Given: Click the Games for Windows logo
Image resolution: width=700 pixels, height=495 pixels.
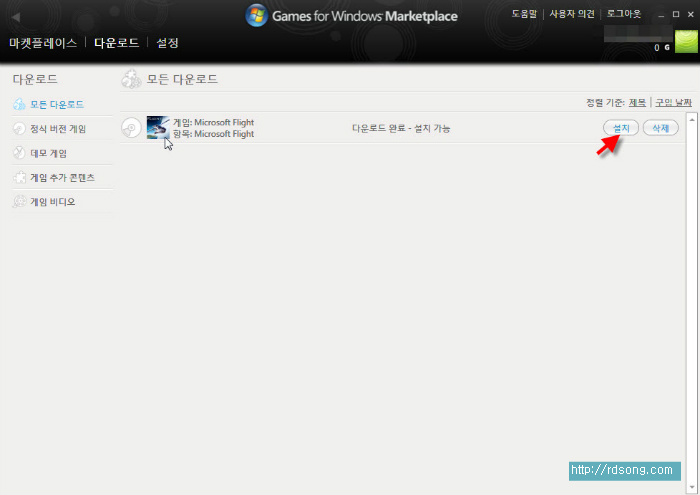Looking at the screenshot, I should [257, 16].
